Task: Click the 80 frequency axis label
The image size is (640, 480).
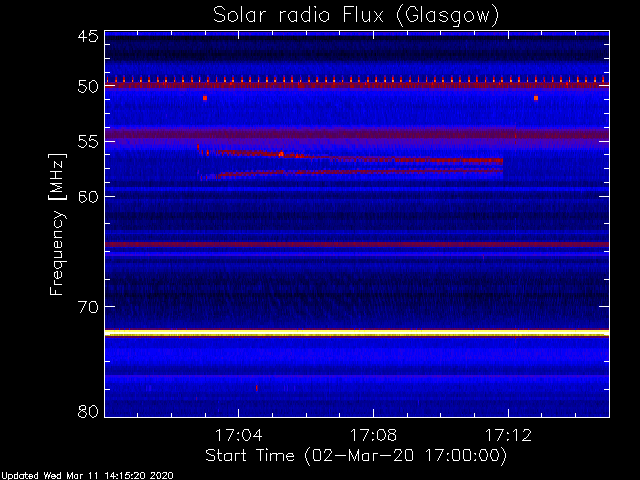Action: coord(88,411)
